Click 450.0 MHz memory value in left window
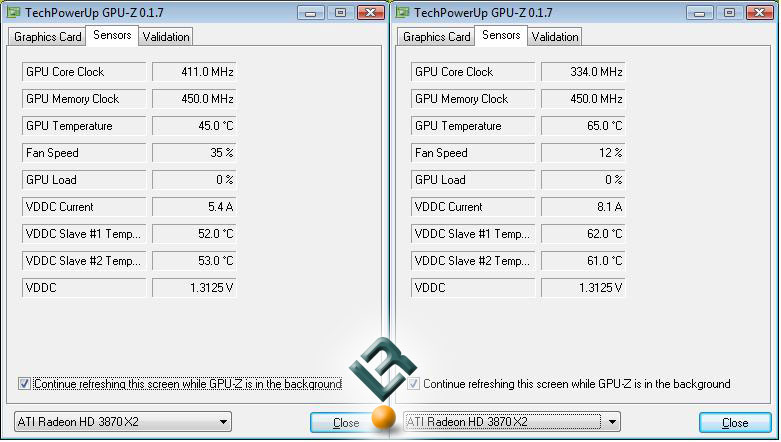Screen dimensions: 781x442 pos(194,99)
